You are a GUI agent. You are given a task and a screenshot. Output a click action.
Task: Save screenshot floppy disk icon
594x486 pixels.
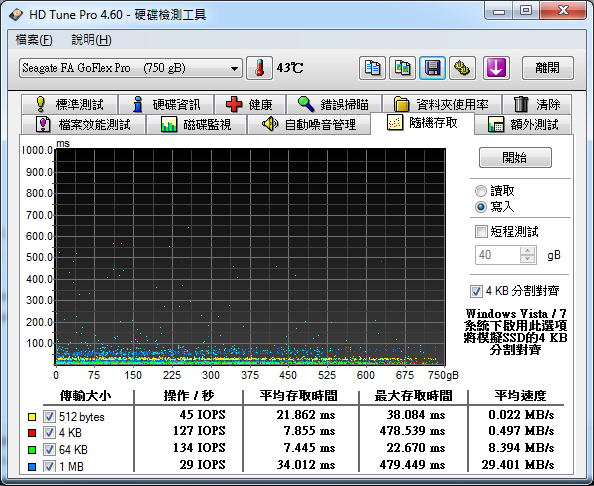tap(432, 68)
